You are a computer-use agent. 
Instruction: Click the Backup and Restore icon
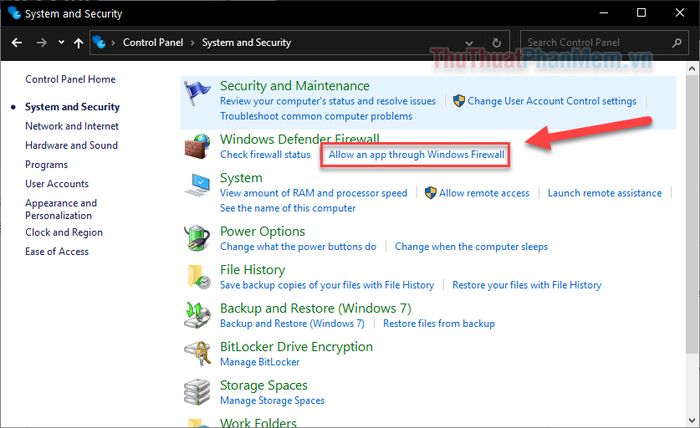pyautogui.click(x=197, y=315)
